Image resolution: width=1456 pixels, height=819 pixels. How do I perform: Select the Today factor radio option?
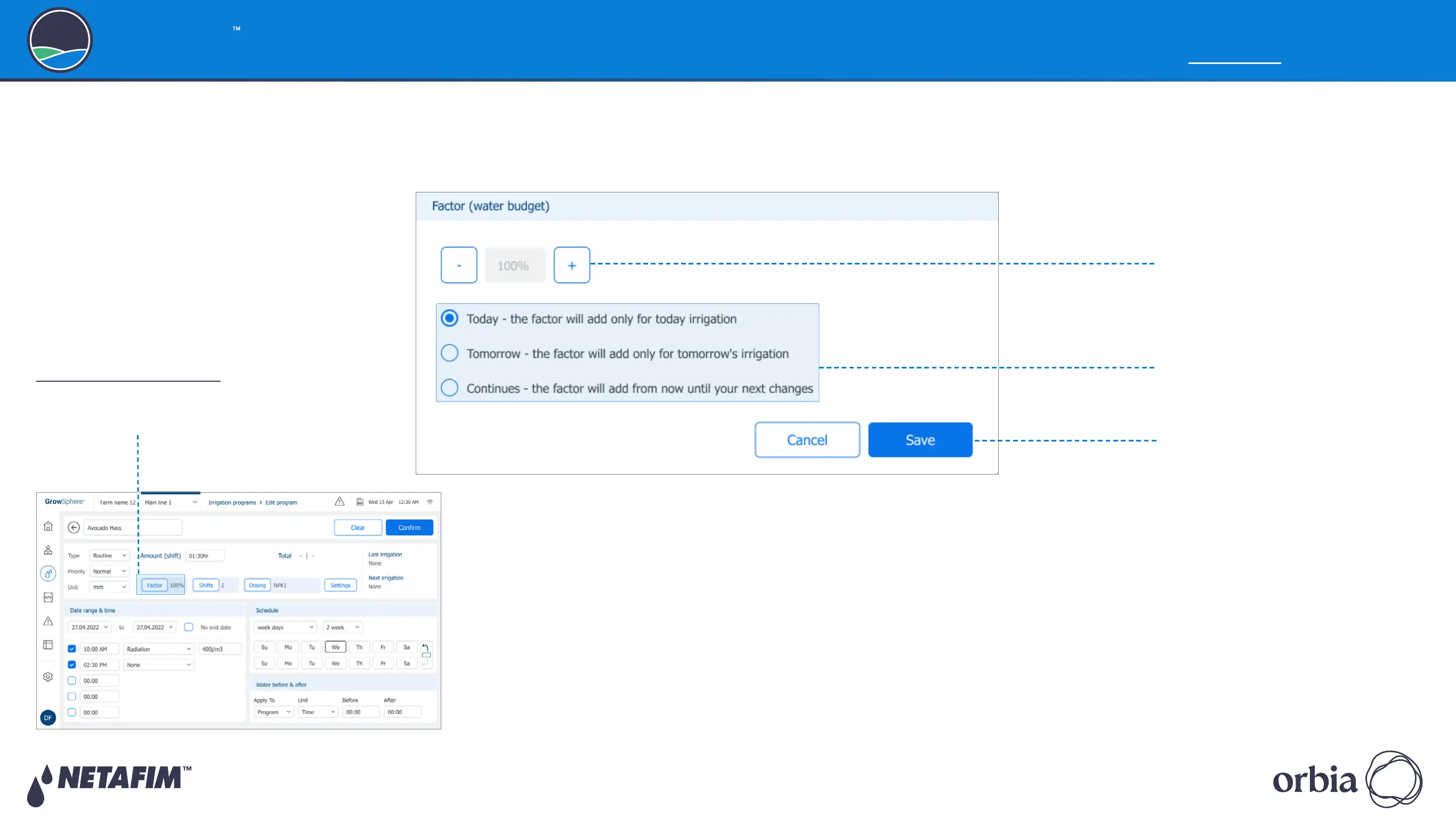point(449,318)
